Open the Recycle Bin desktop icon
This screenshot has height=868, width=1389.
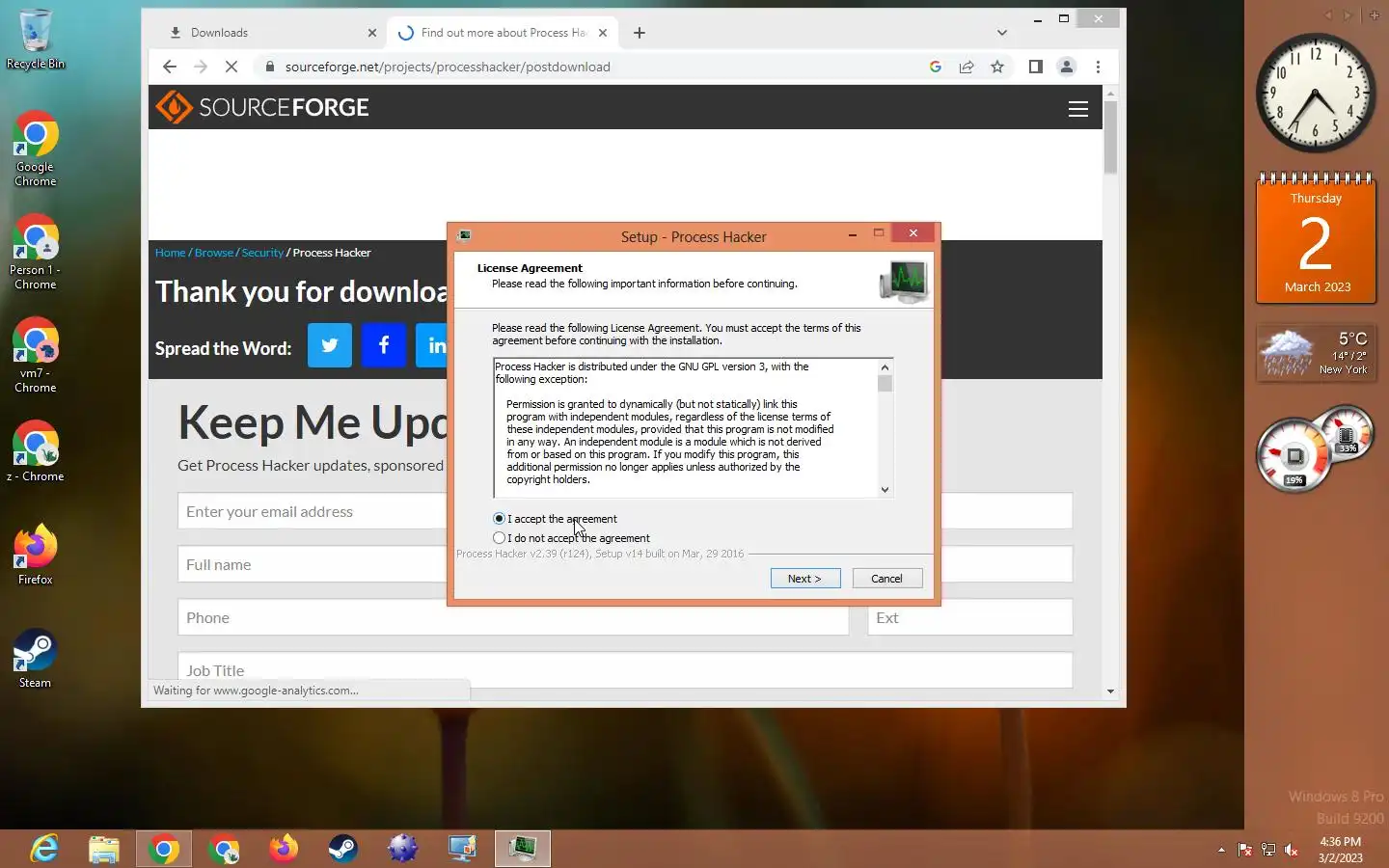click(36, 41)
